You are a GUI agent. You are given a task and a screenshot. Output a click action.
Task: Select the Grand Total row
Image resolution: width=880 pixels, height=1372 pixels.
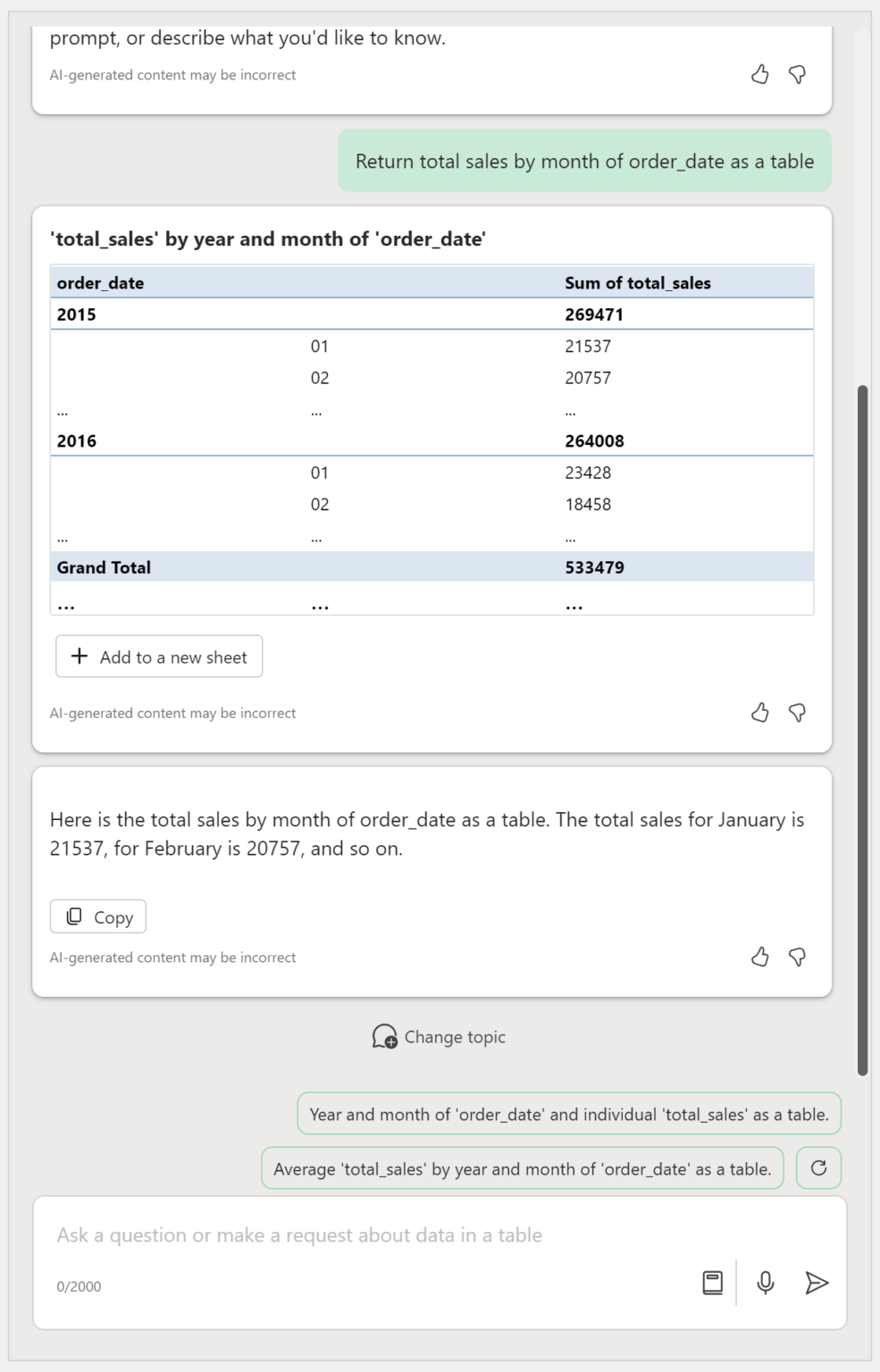coord(104,567)
